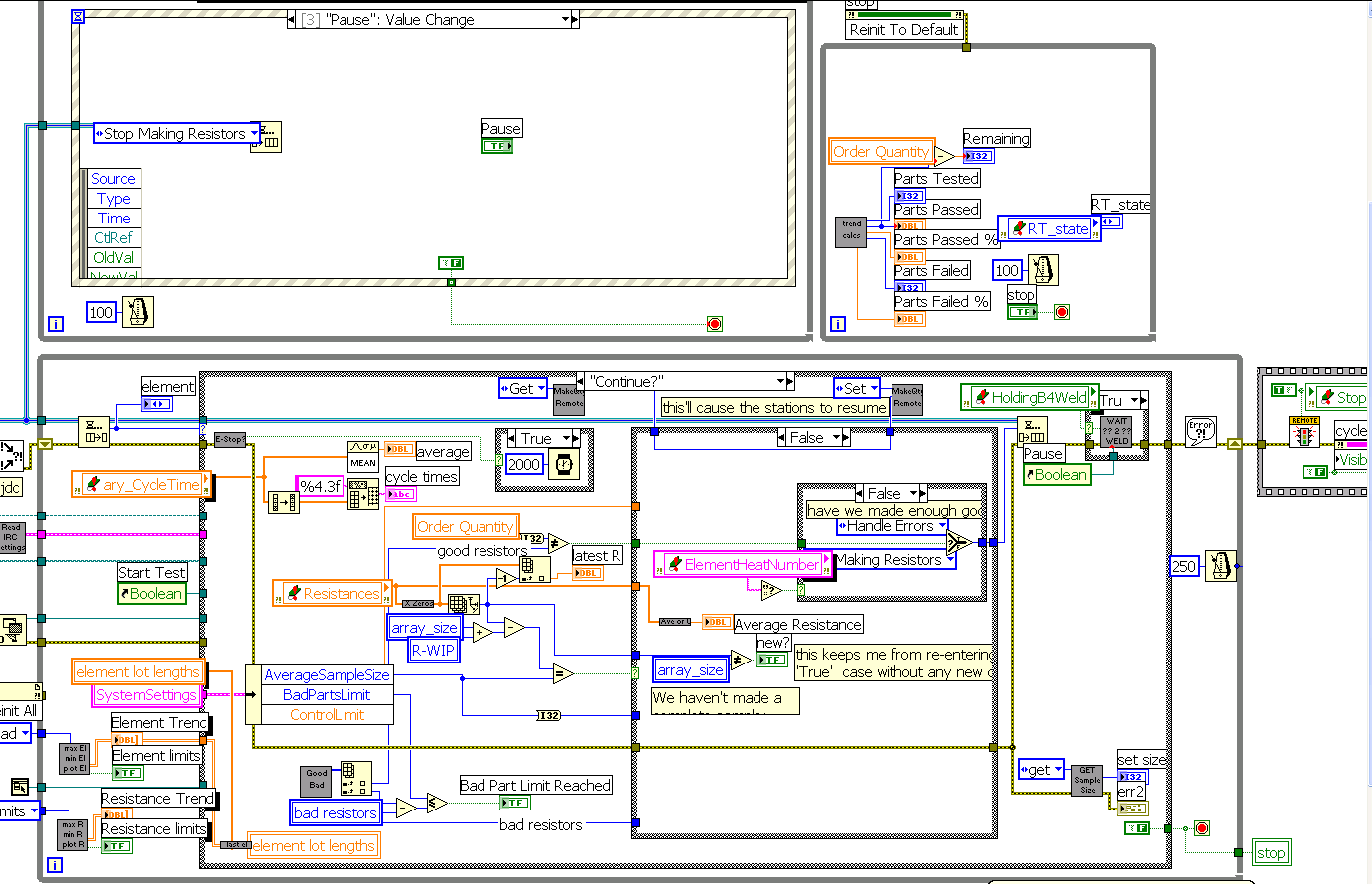Edit the 2000 numeric constant

[x=523, y=464]
